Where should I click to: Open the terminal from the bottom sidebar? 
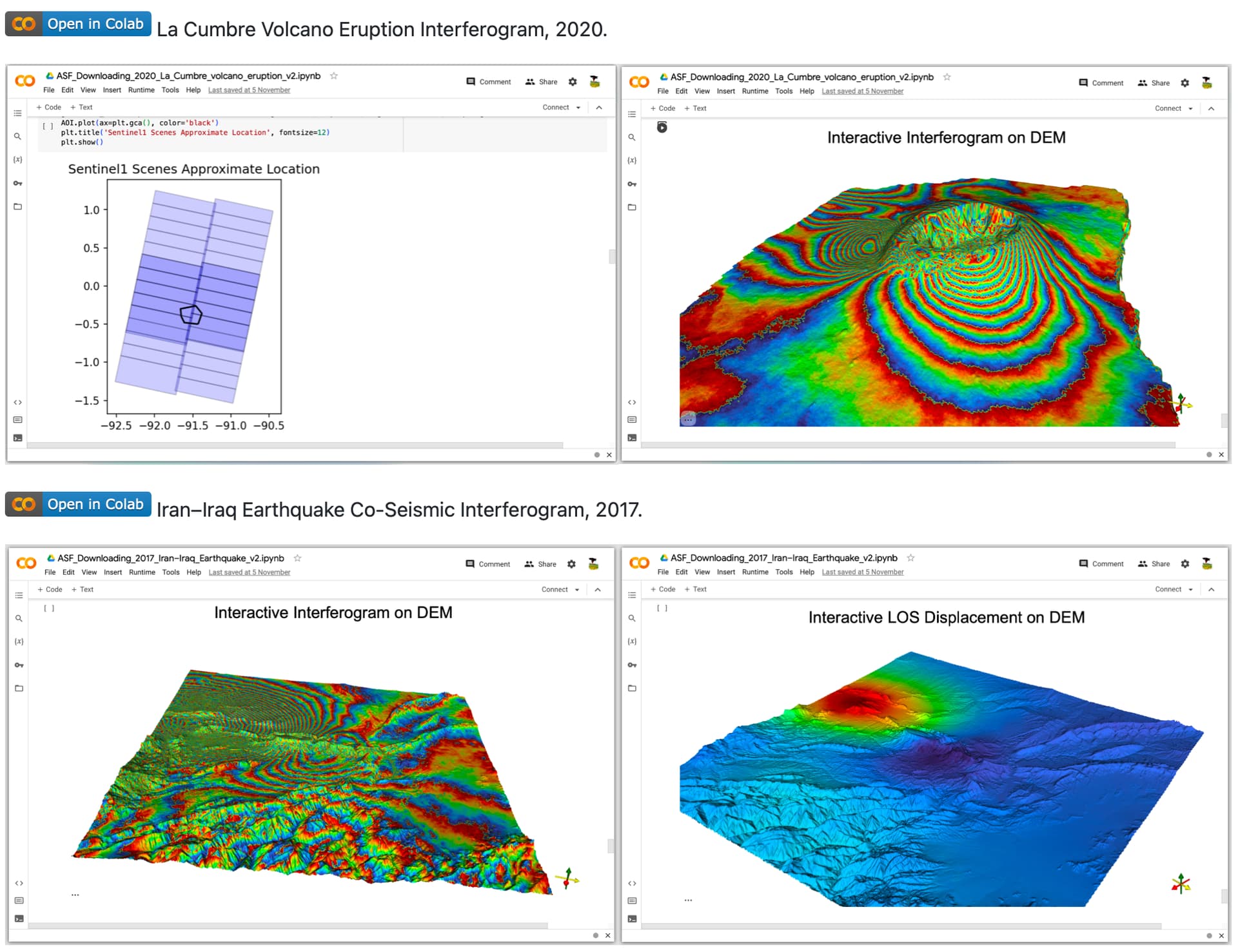pos(16,437)
